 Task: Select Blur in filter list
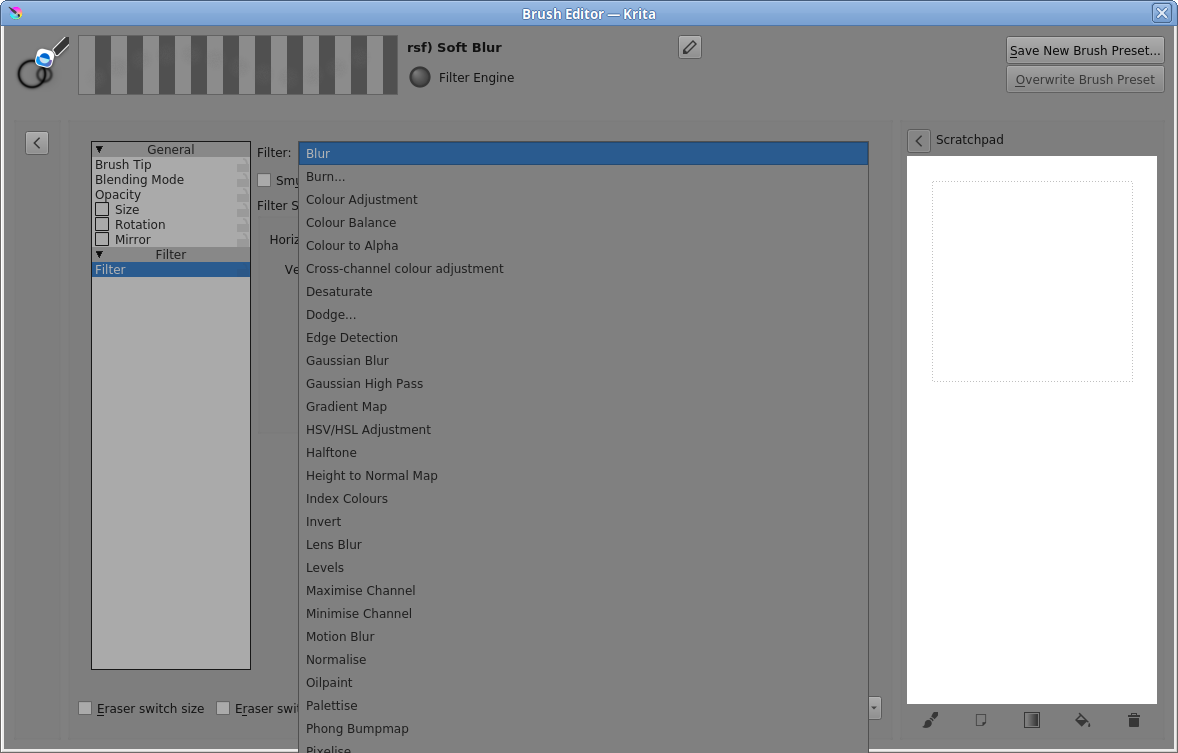point(583,153)
